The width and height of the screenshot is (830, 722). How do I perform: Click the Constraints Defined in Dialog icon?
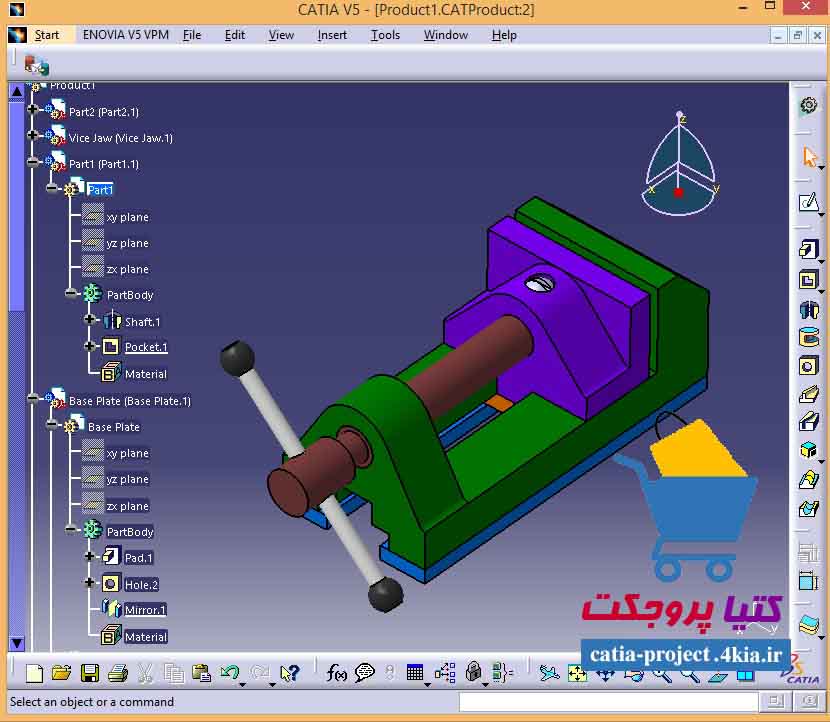pos(808,552)
